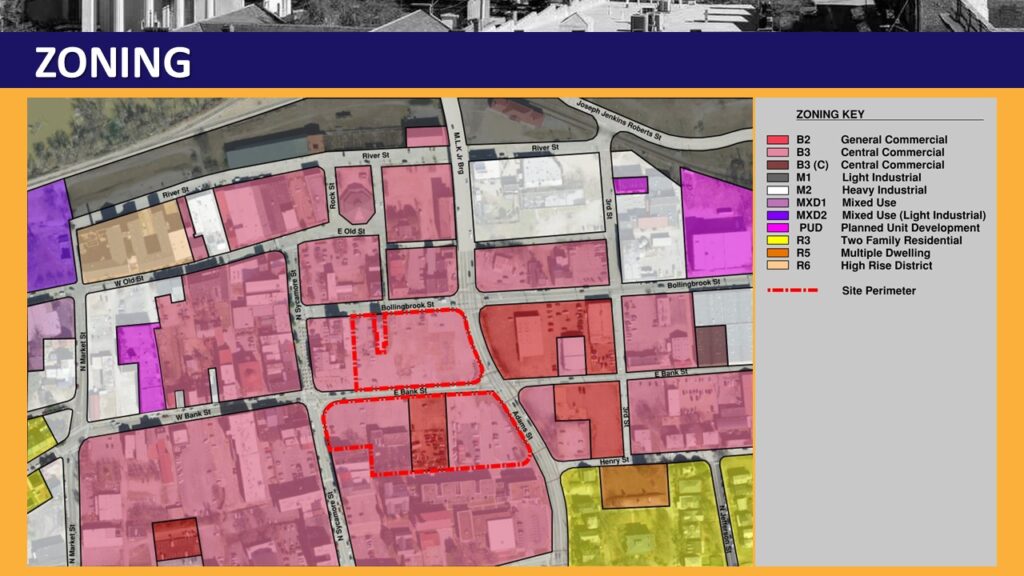Click the ZONING slide title
Viewport: 1024px width, 576px height.
pos(113,63)
